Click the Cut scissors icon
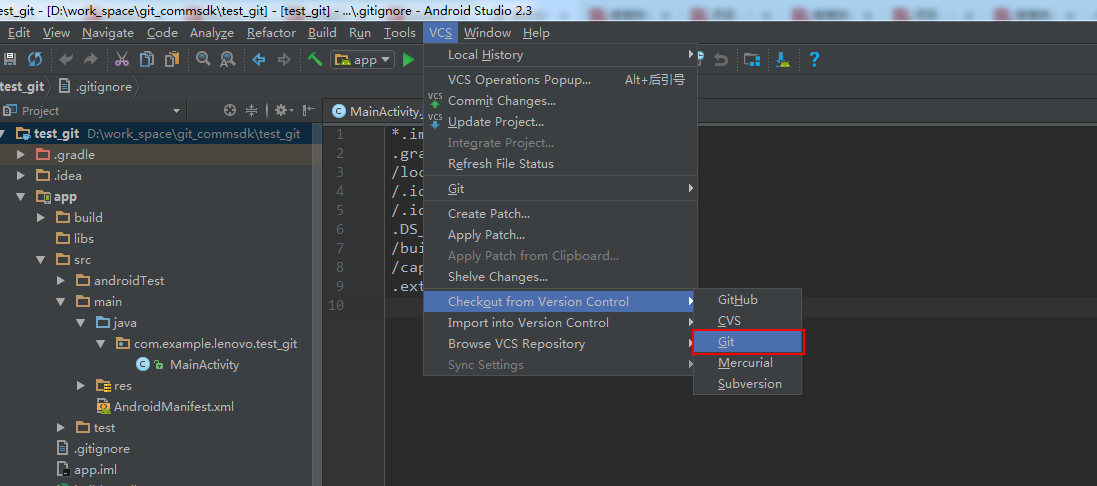Screen dimensions: 1097x486 click(x=122, y=59)
